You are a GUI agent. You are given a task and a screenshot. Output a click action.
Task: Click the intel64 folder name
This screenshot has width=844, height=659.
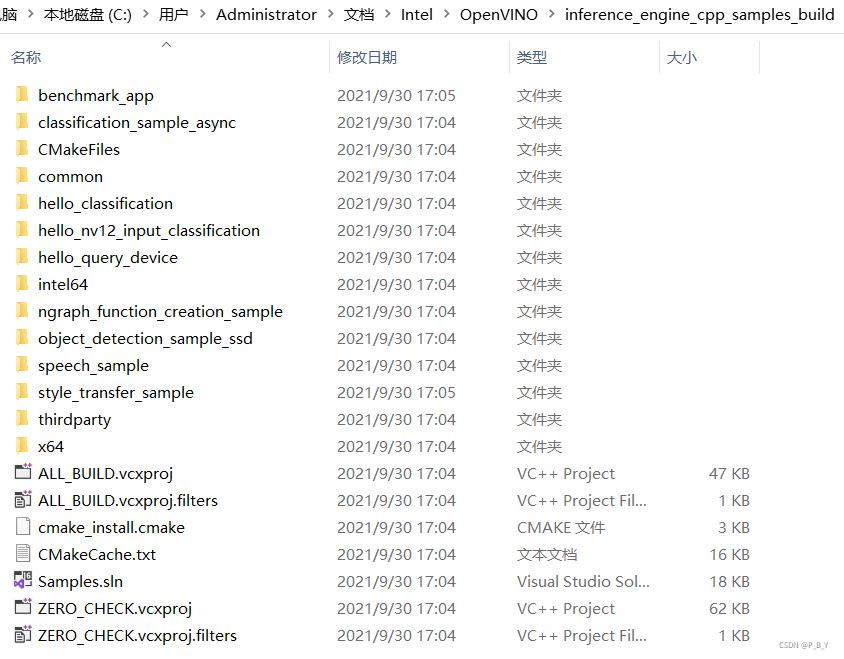pyautogui.click(x=63, y=284)
